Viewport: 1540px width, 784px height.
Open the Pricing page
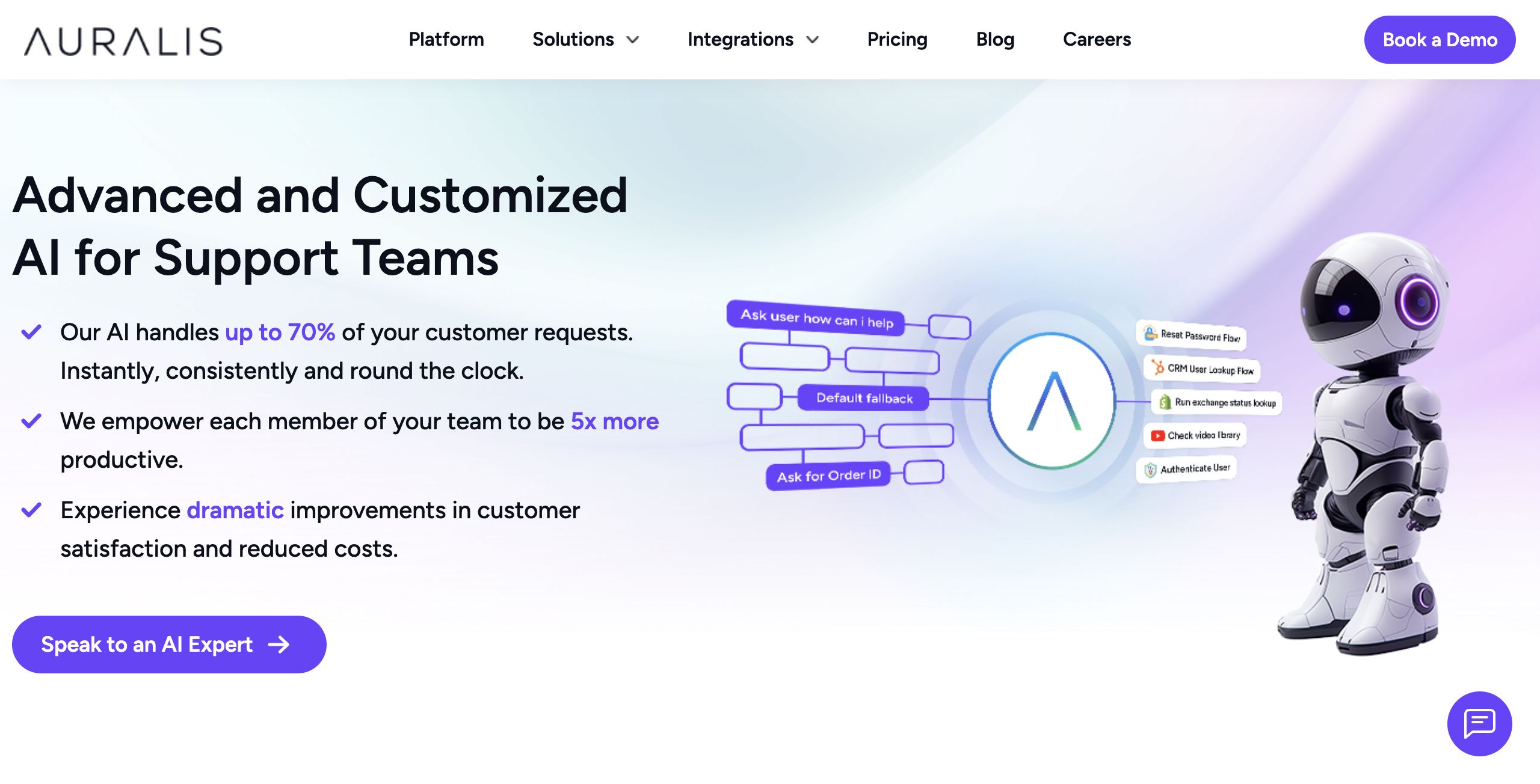click(x=897, y=40)
